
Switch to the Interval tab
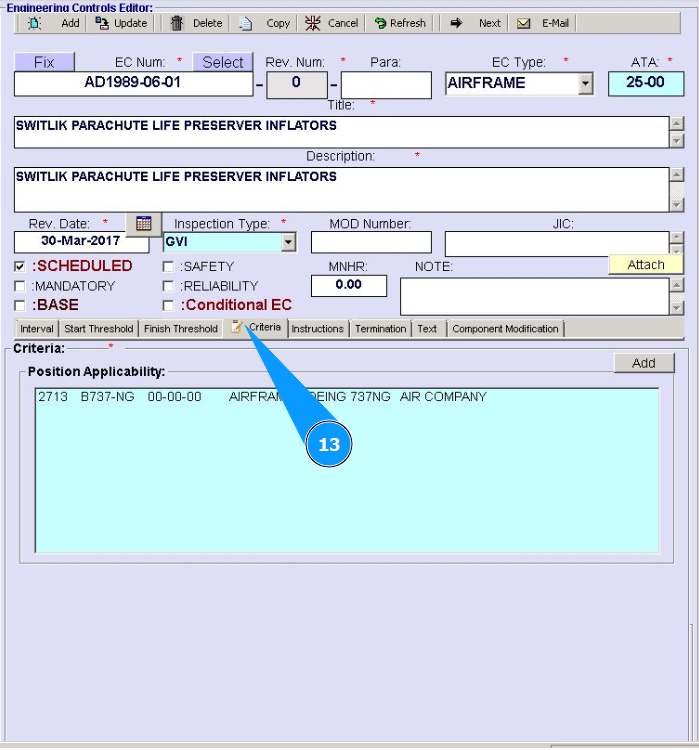tap(37, 329)
